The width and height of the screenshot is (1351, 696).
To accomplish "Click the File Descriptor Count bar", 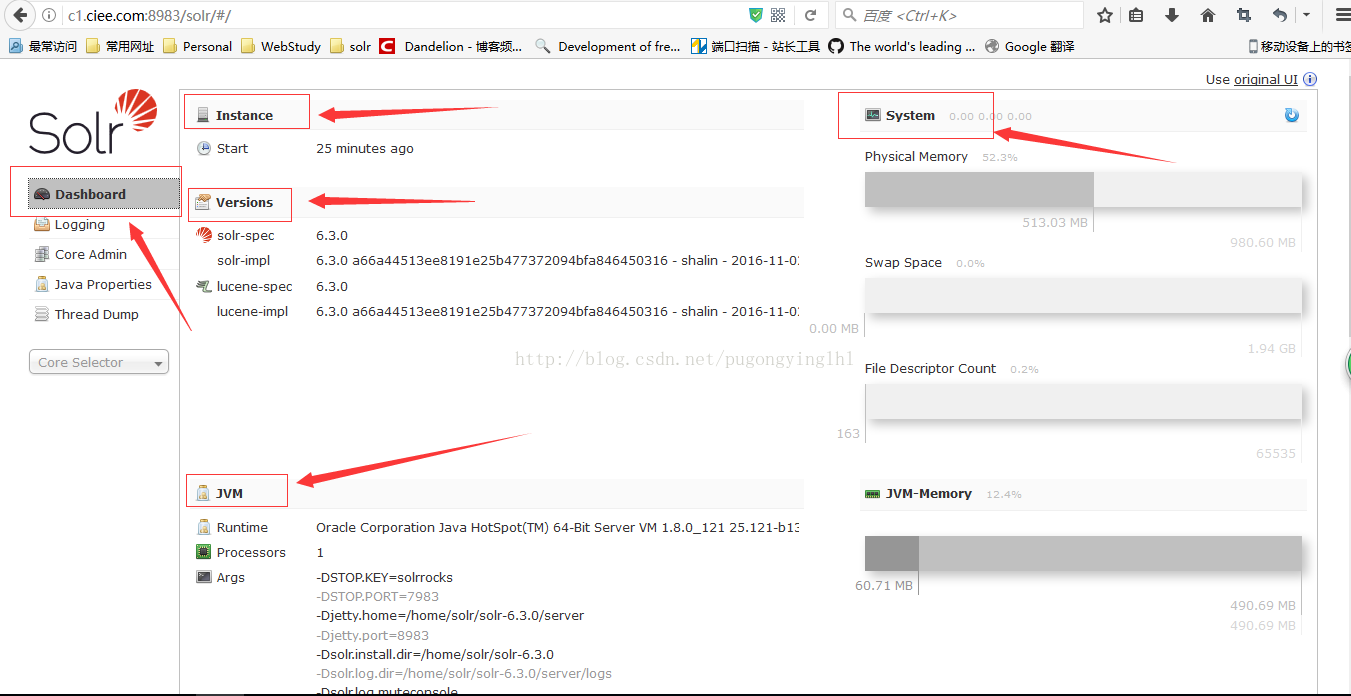I will pyautogui.click(x=1083, y=401).
